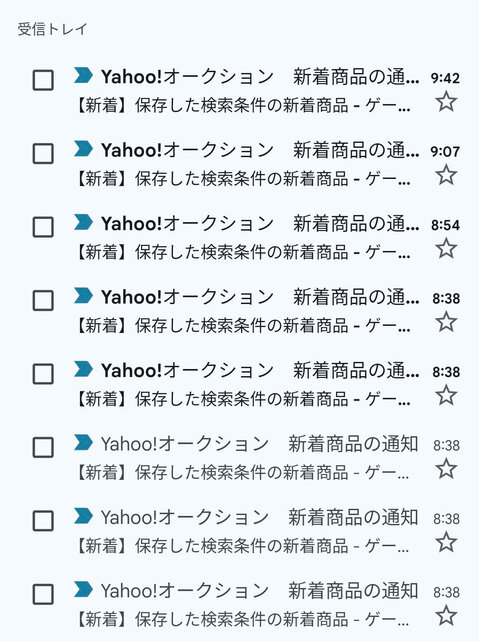The image size is (479, 641).
Task: Tick the checkbox for the 9:07 email
Action: point(43,153)
